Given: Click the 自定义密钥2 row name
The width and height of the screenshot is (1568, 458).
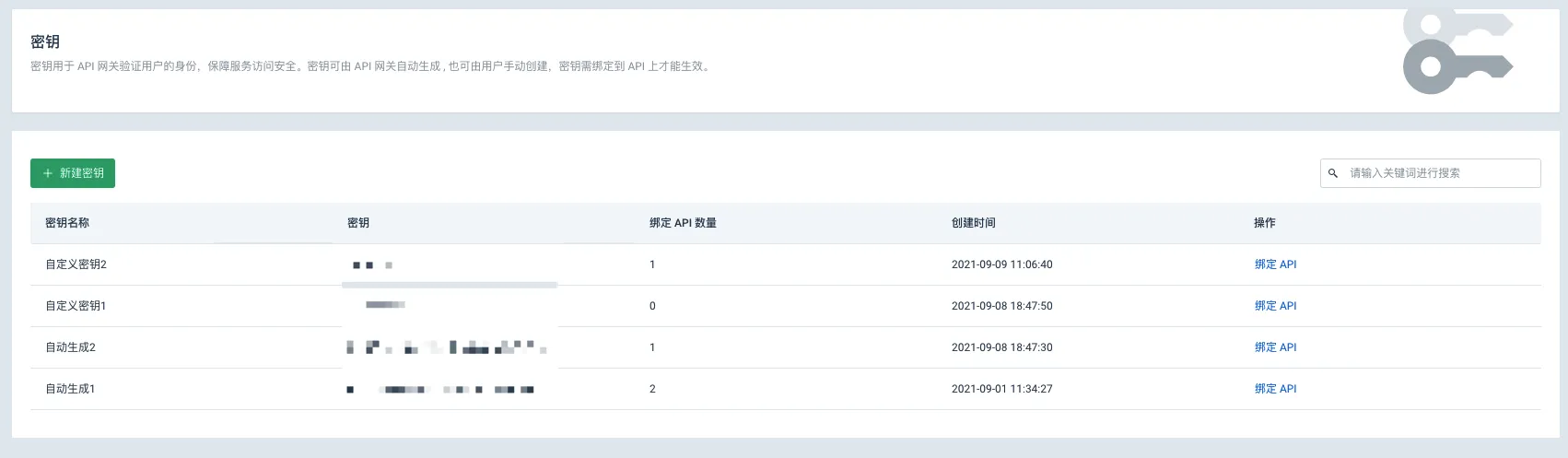Looking at the screenshot, I should point(76,264).
